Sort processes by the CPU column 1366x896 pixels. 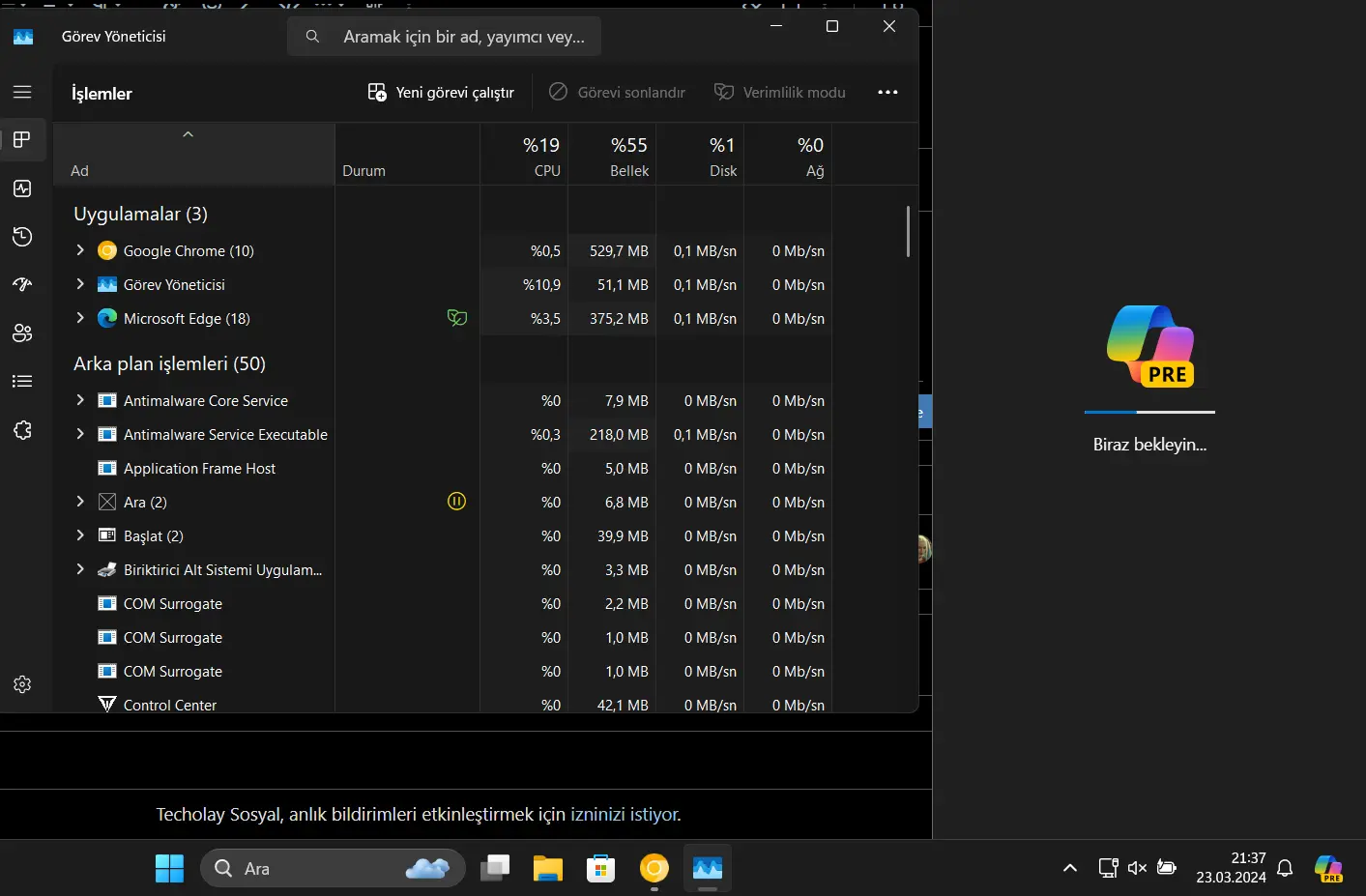coord(524,155)
